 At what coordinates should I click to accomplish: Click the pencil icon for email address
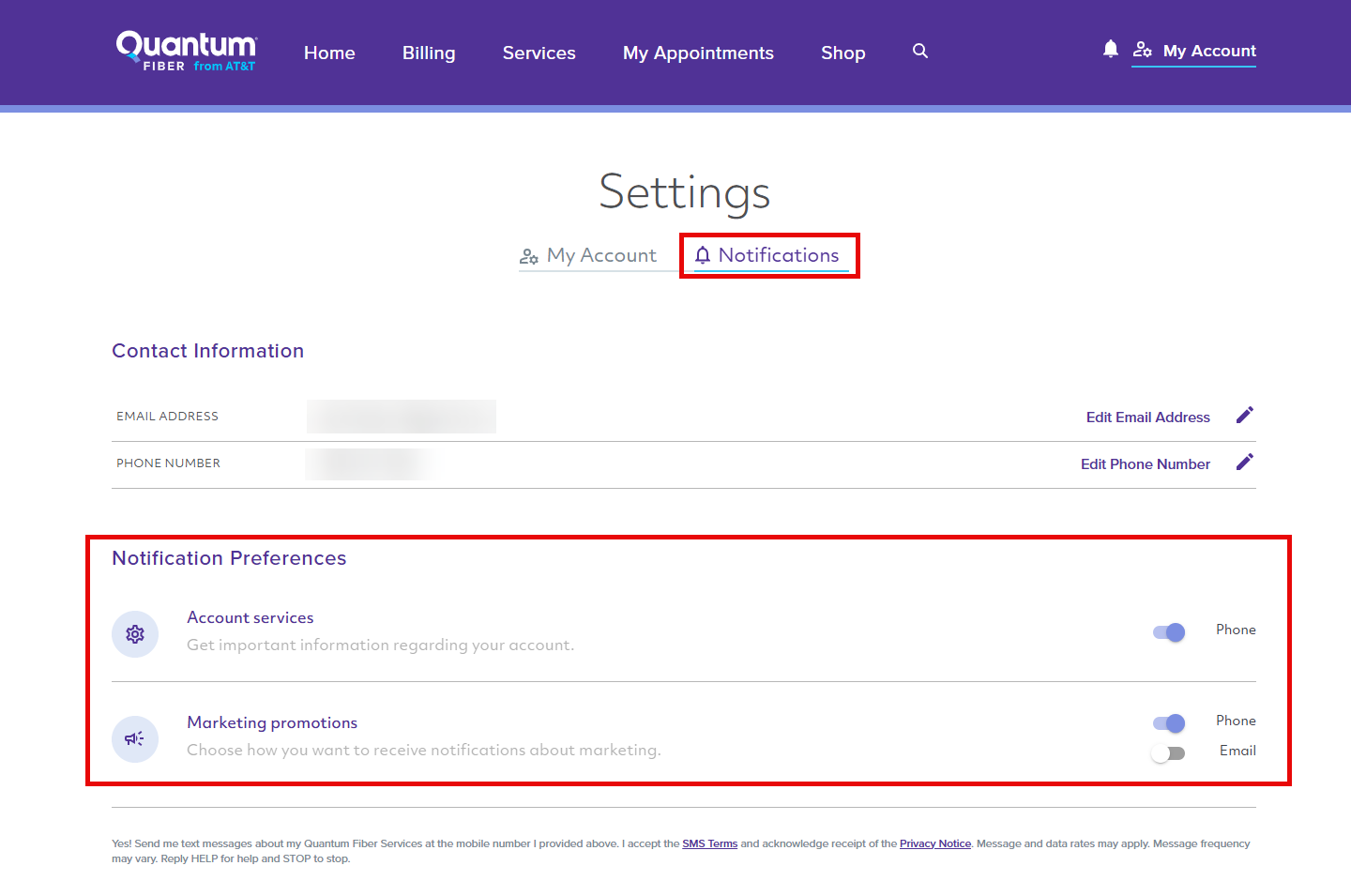[1245, 416]
